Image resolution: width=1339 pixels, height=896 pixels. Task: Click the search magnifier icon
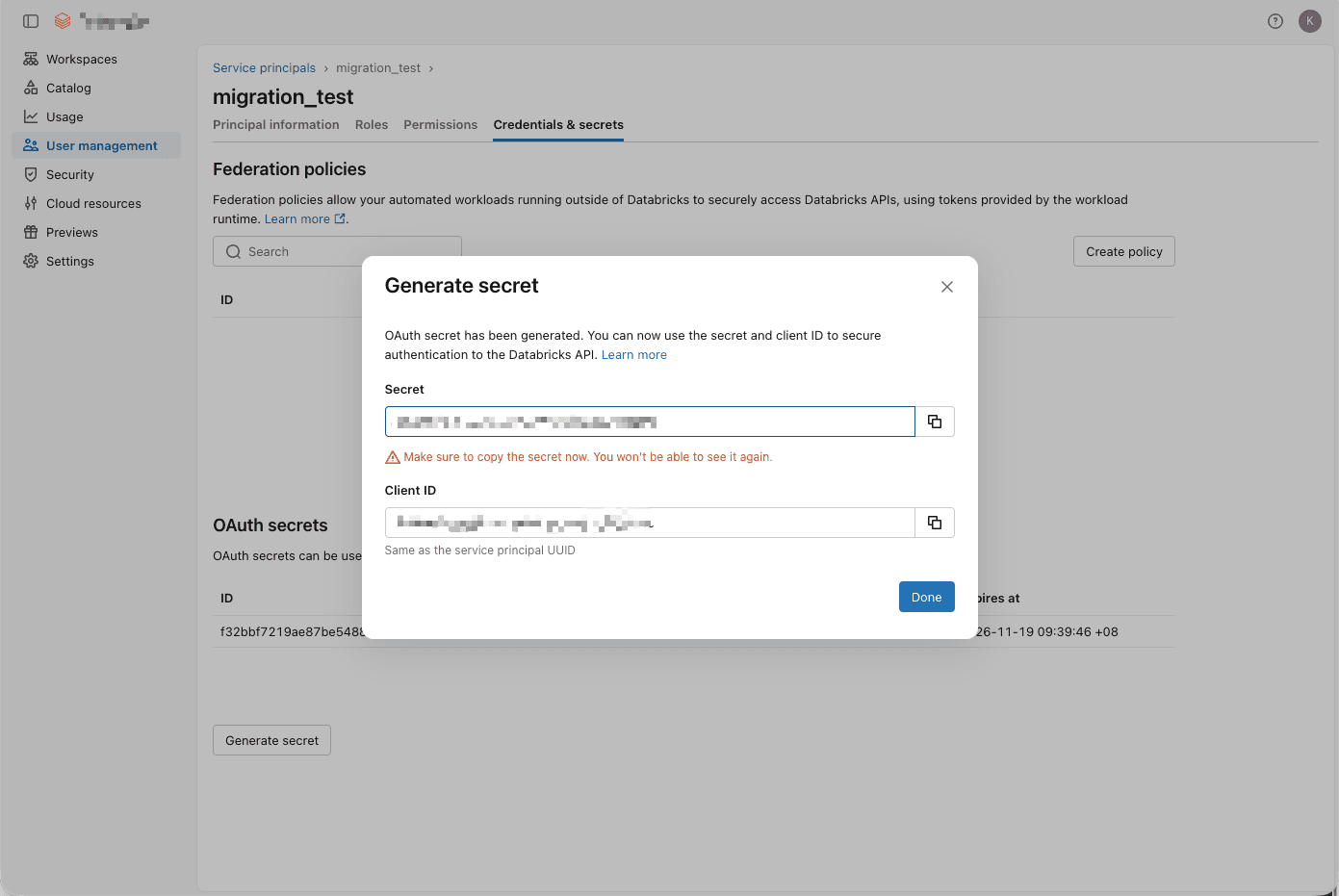(x=233, y=251)
